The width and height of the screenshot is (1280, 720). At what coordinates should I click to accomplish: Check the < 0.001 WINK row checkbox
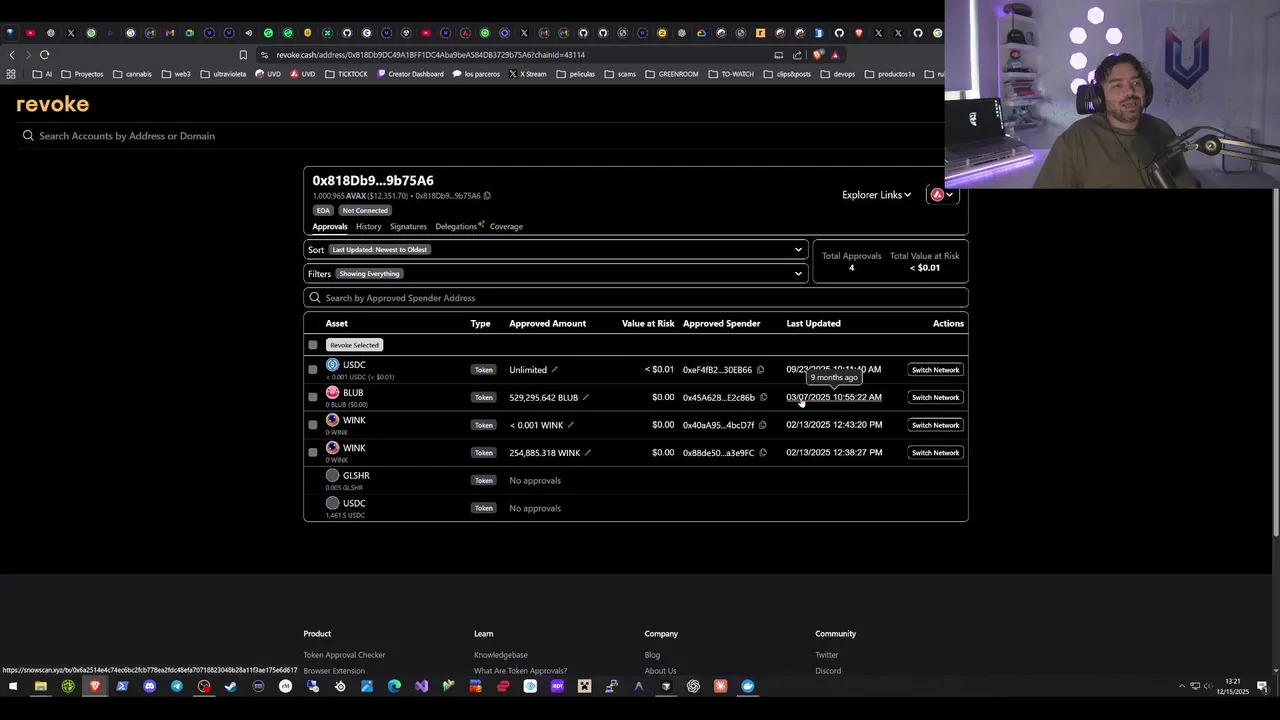click(313, 425)
